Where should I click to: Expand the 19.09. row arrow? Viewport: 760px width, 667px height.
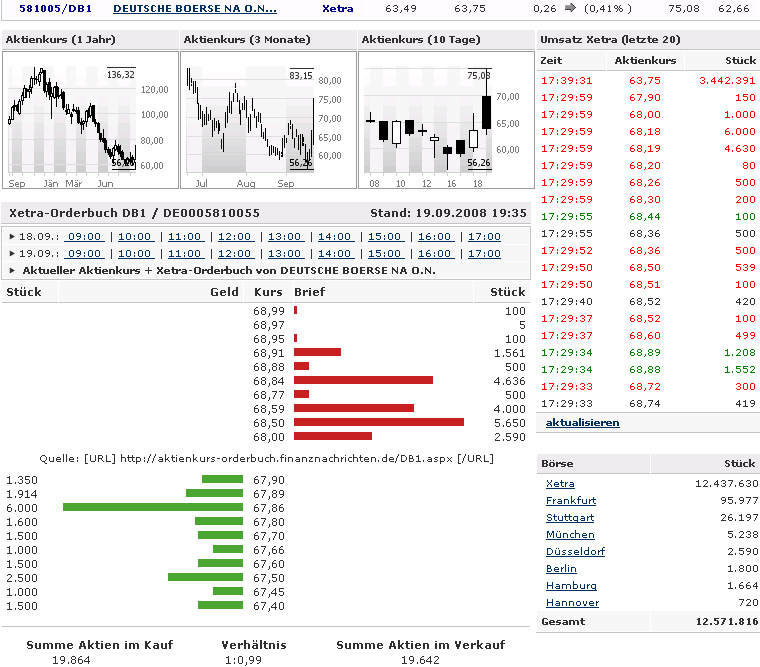pyautogui.click(x=12, y=254)
